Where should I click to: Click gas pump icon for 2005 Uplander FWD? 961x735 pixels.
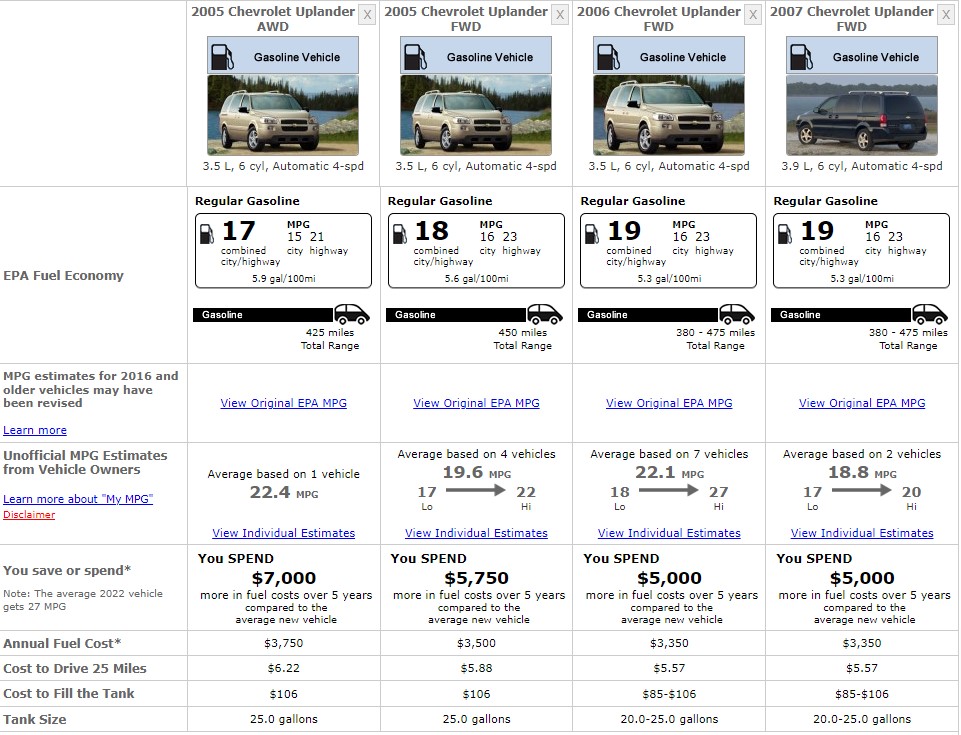414,57
